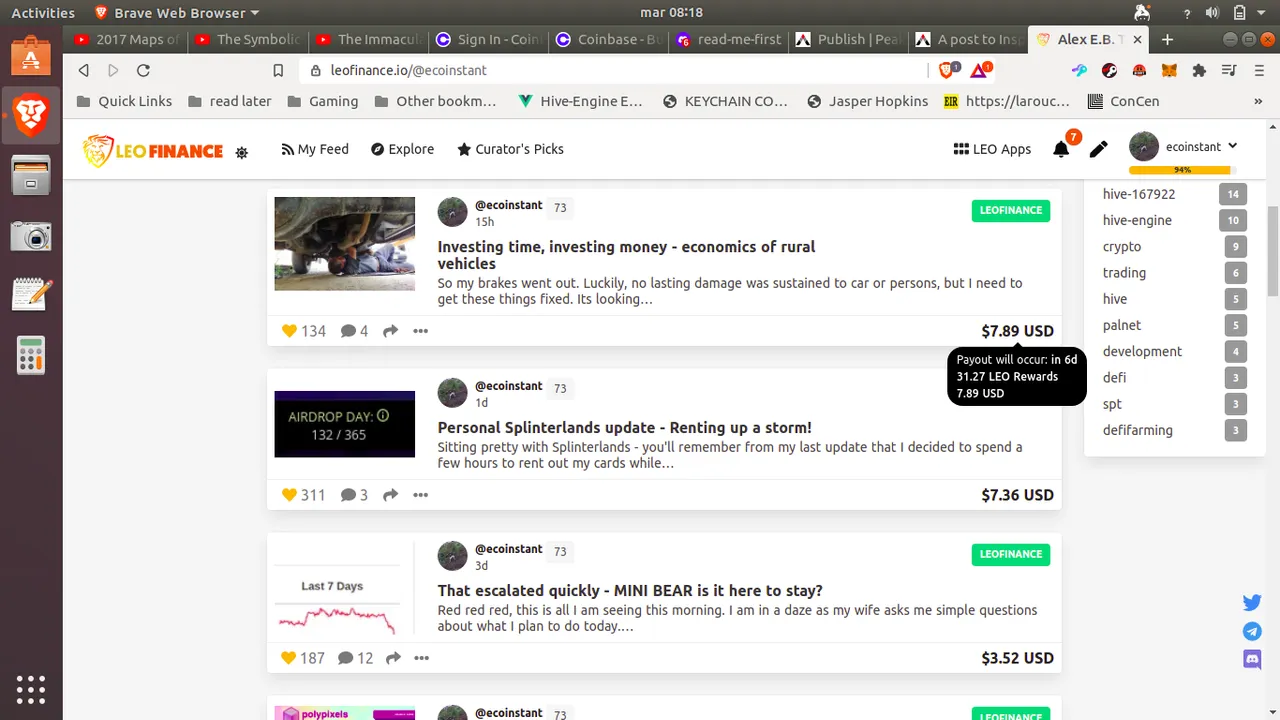Reload the current page
Viewport: 1280px width, 720px height.
pyautogui.click(x=143, y=70)
